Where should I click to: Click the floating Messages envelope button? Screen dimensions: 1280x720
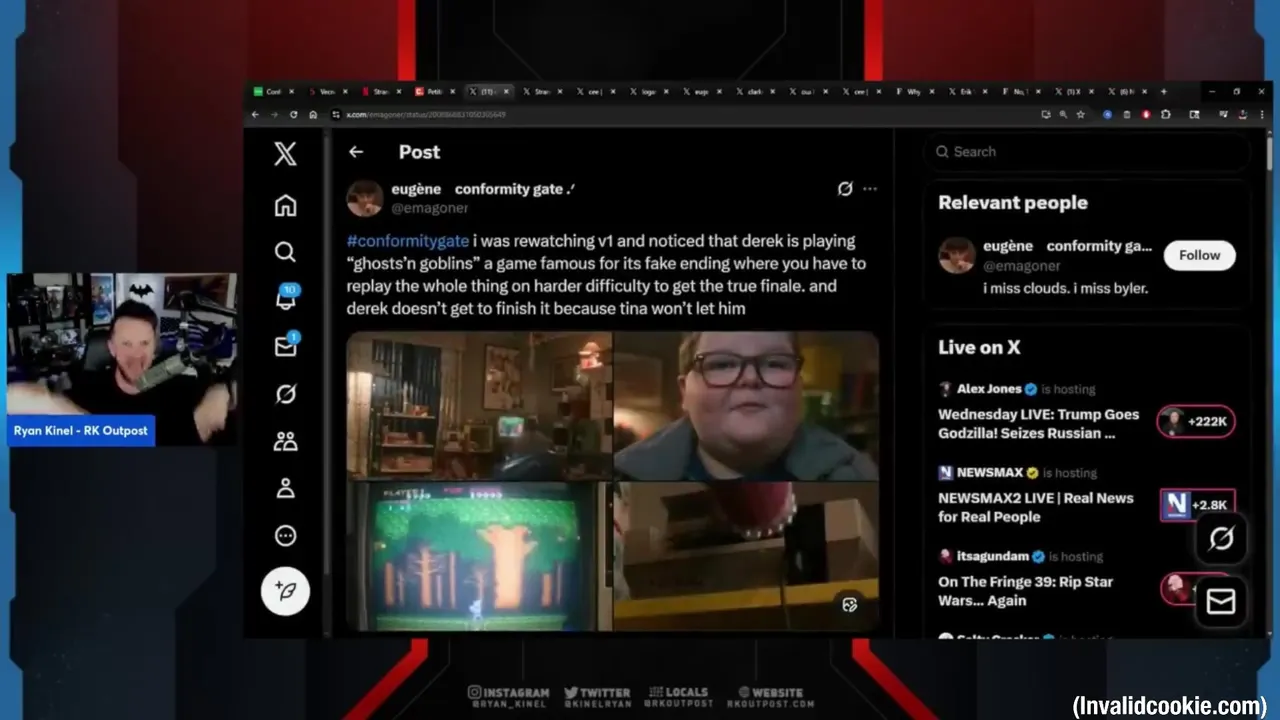pos(1221,601)
